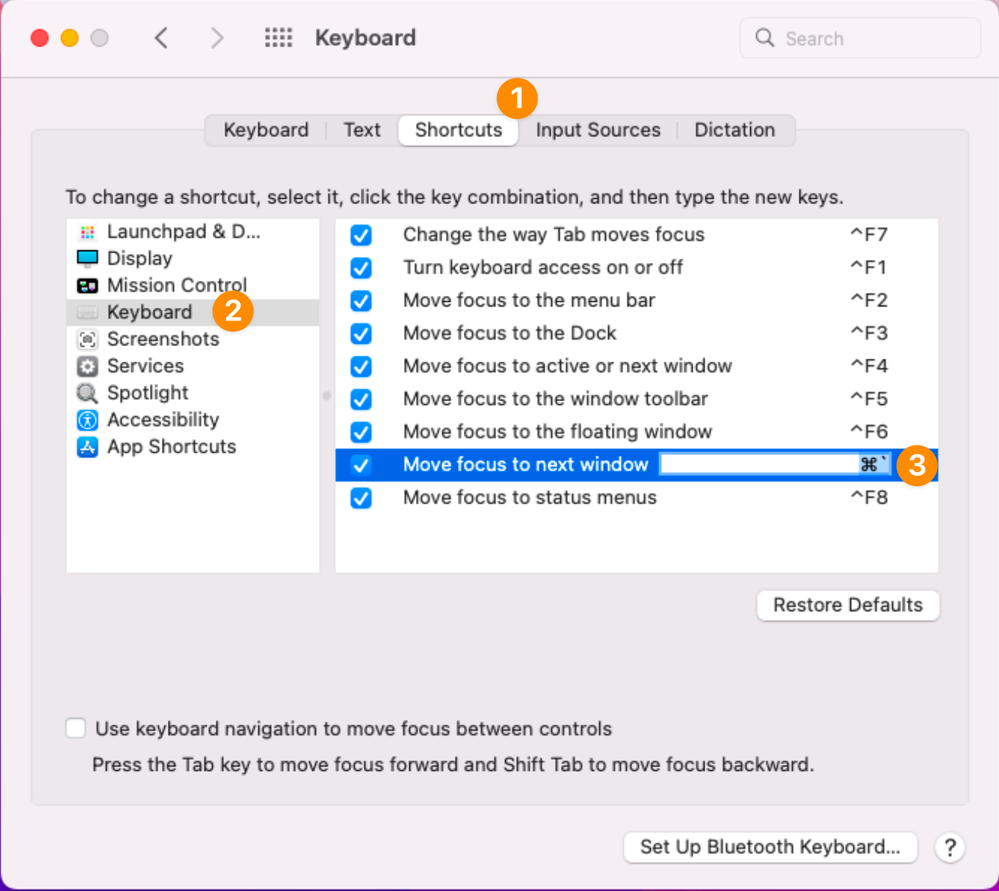Viewport: 999px width, 891px height.
Task: Select the Launchpad & Dock category icon
Action: (x=88, y=232)
